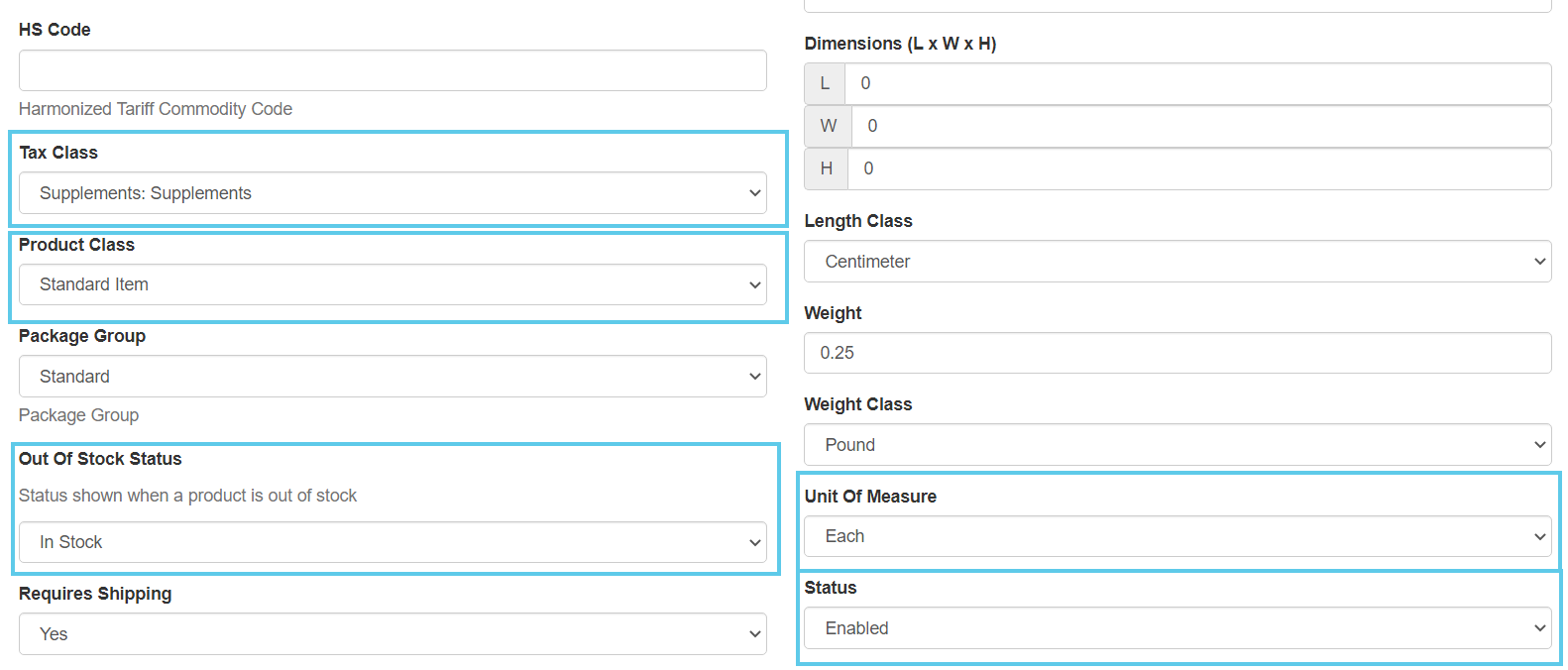Click the gray L prefix box
Image resolution: width=1568 pixels, height=670 pixels.
coord(825,83)
